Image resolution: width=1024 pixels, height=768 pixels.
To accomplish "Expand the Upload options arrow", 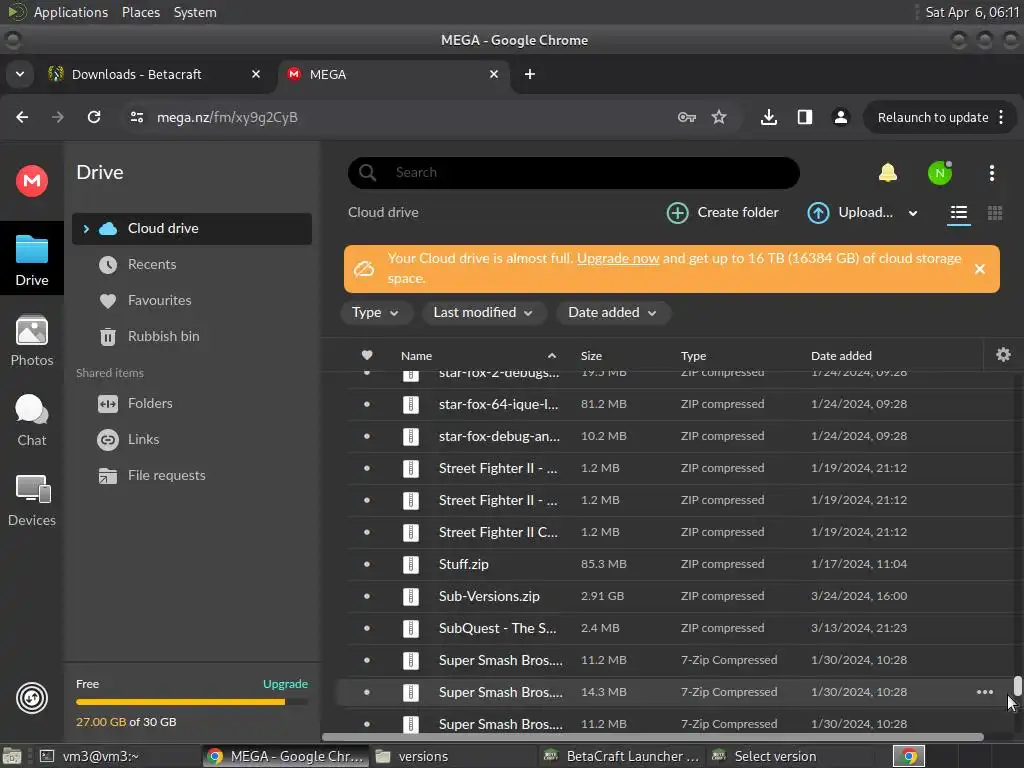I will tap(913, 213).
